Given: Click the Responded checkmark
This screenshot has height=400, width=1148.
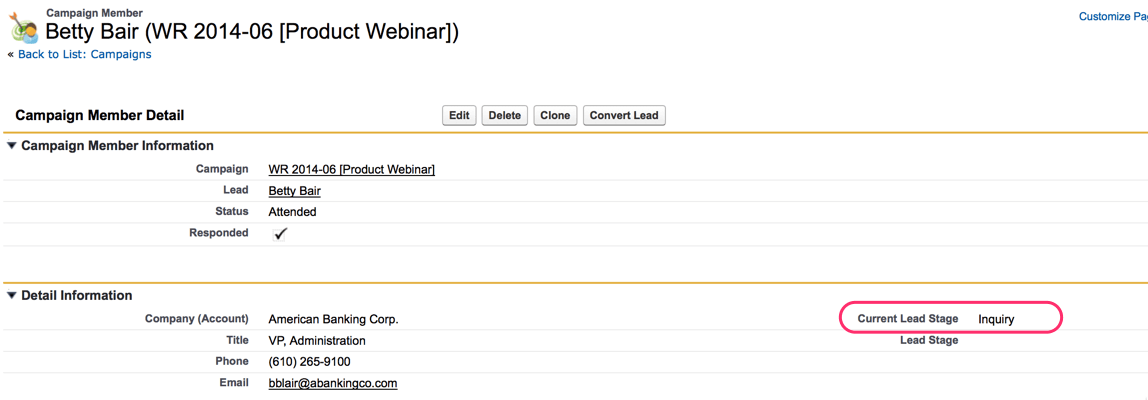Looking at the screenshot, I should click(x=281, y=233).
